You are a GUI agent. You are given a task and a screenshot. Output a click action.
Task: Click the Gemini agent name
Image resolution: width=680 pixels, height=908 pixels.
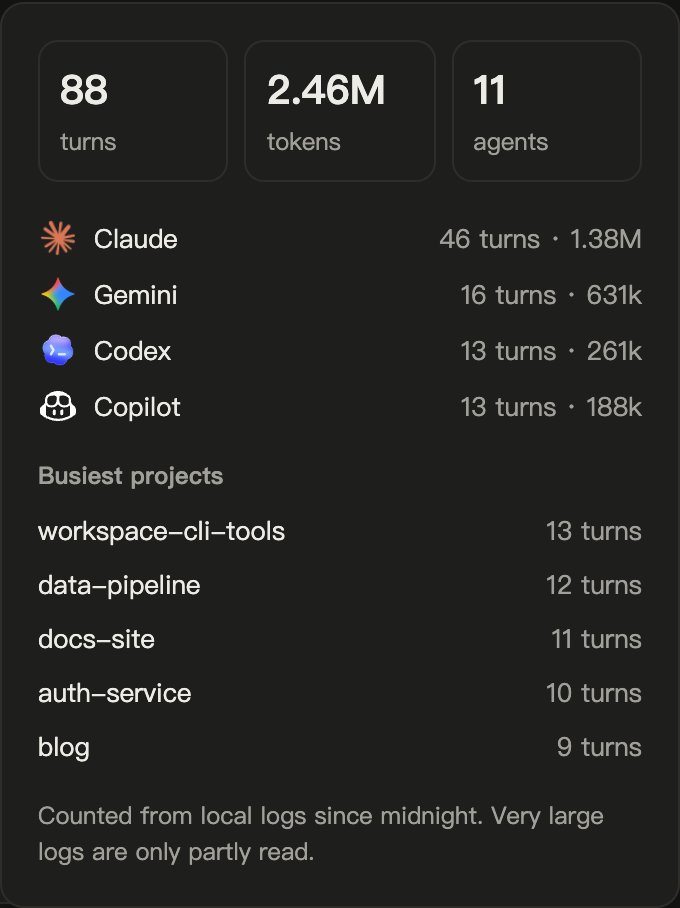(136, 295)
